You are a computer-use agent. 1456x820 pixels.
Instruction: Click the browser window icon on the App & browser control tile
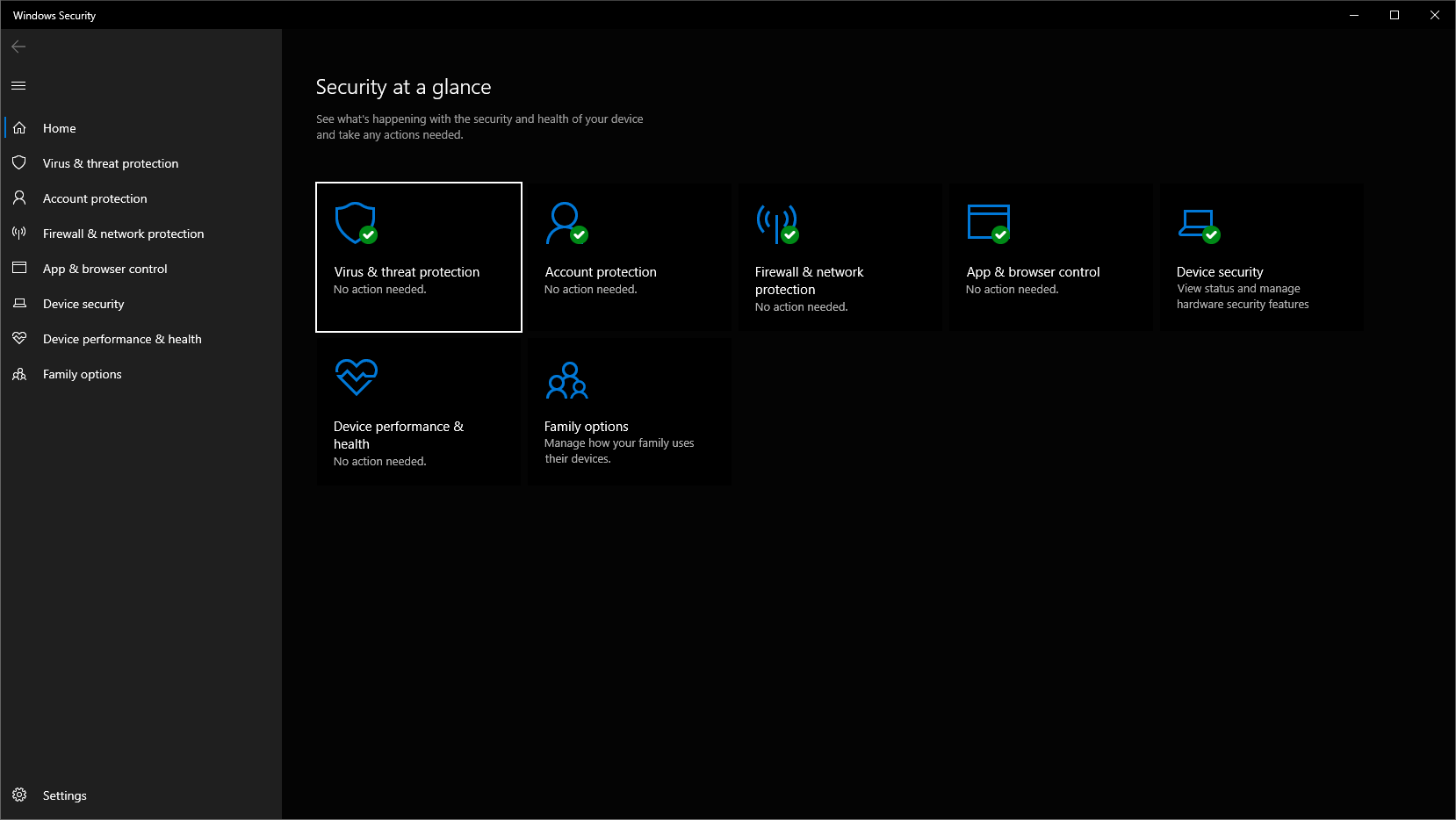point(988,223)
